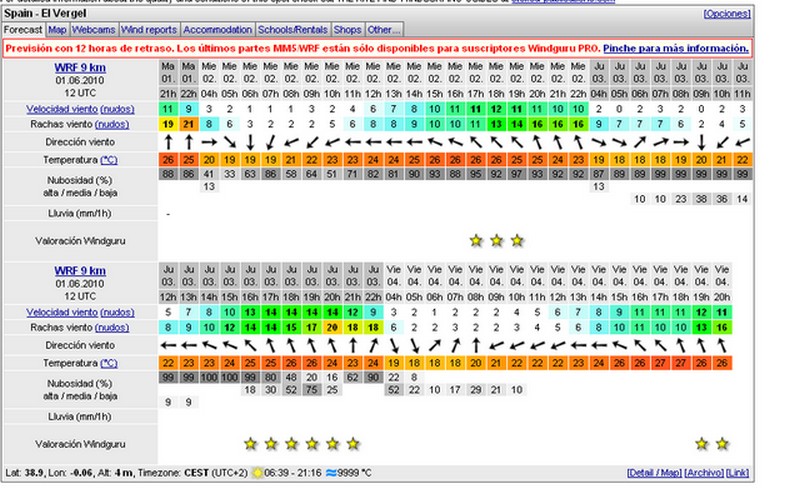The width and height of the screenshot is (800, 494).
Task: Click the 'Alt: 4 m' footer text
Action: click(116, 473)
